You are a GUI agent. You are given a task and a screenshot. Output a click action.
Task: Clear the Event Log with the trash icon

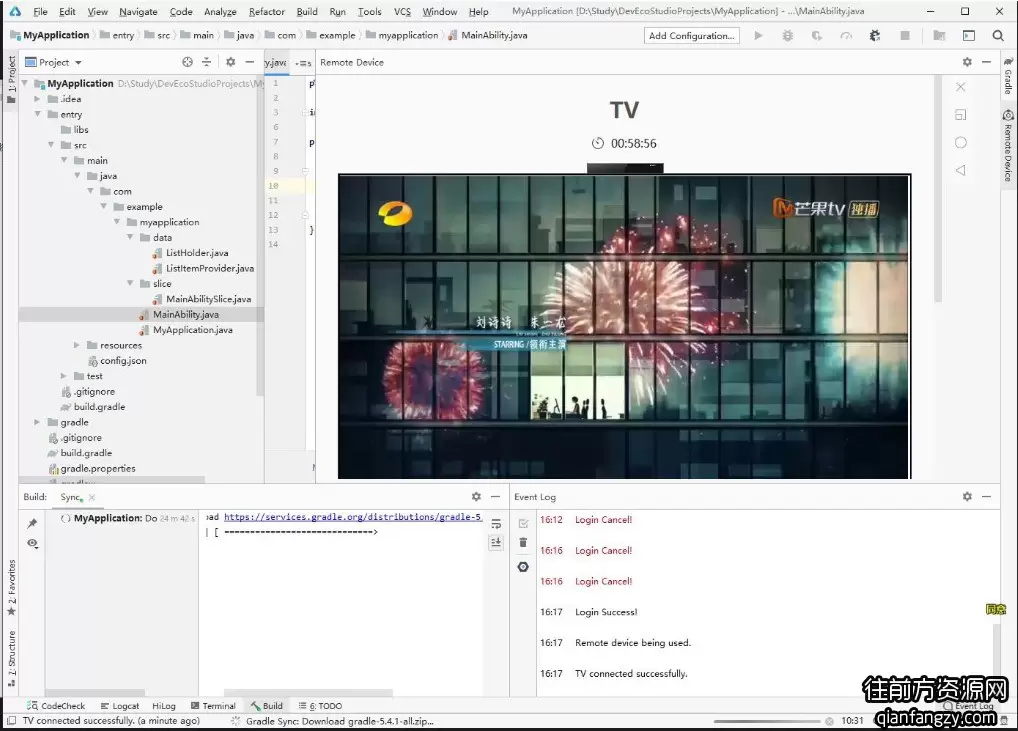[x=523, y=543]
